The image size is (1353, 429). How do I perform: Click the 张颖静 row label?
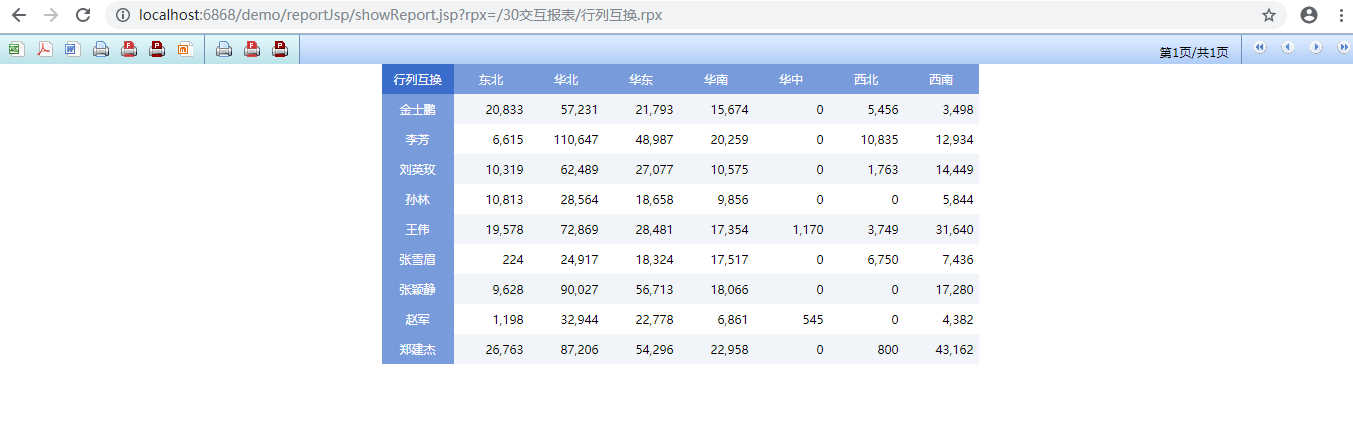tap(418, 289)
